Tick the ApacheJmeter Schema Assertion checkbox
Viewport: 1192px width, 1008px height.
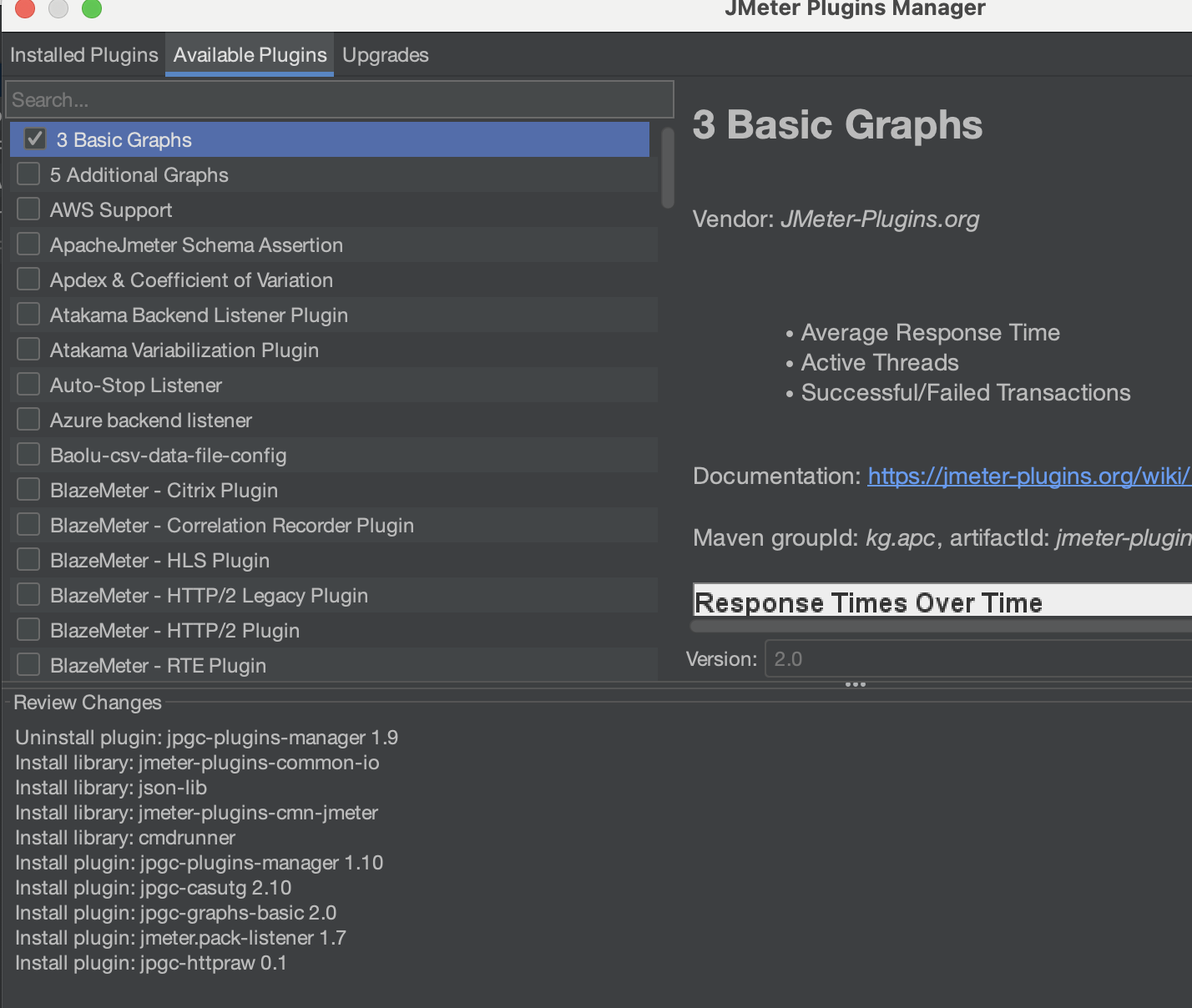tap(28, 244)
